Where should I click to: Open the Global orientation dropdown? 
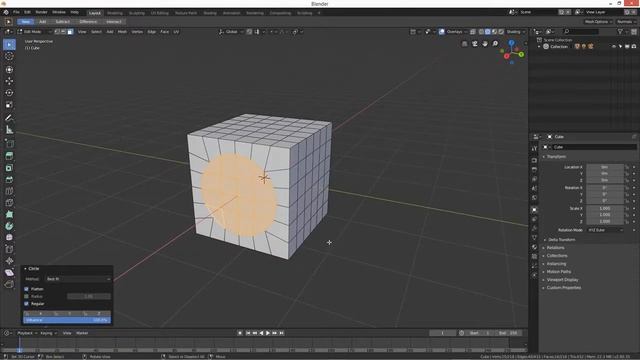pyautogui.click(x=231, y=31)
